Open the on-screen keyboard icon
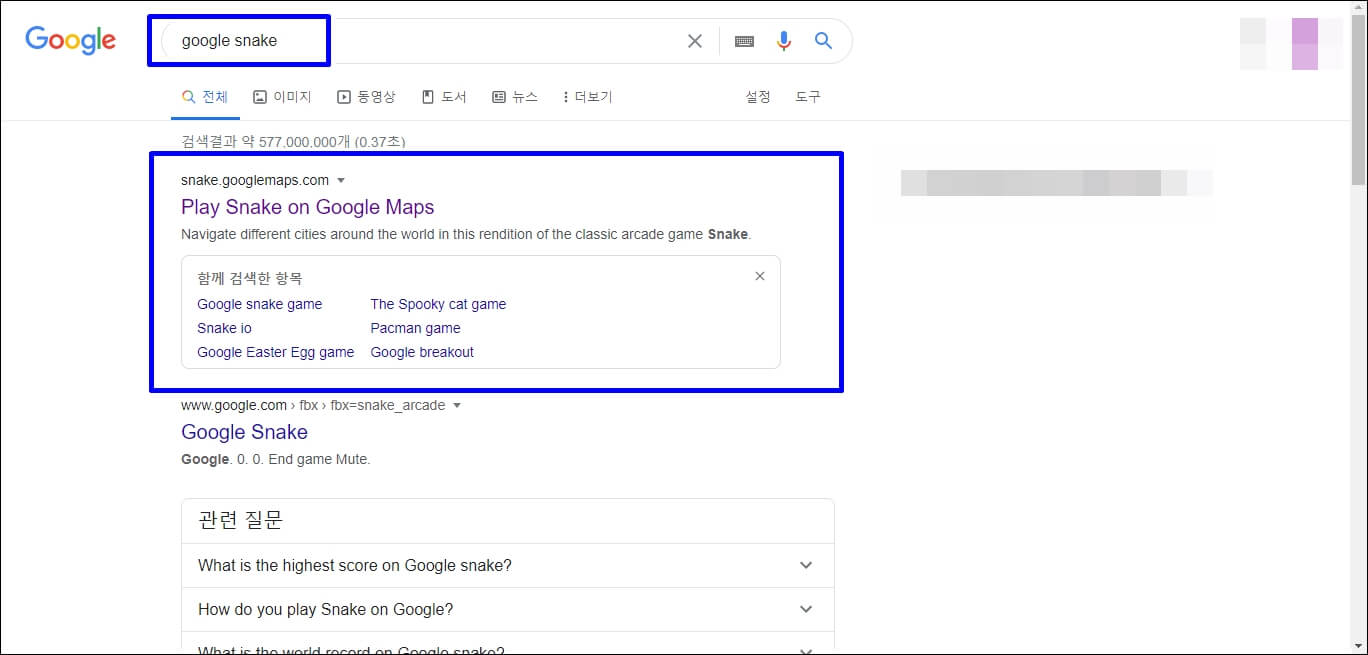The width and height of the screenshot is (1368, 655). (x=744, y=41)
